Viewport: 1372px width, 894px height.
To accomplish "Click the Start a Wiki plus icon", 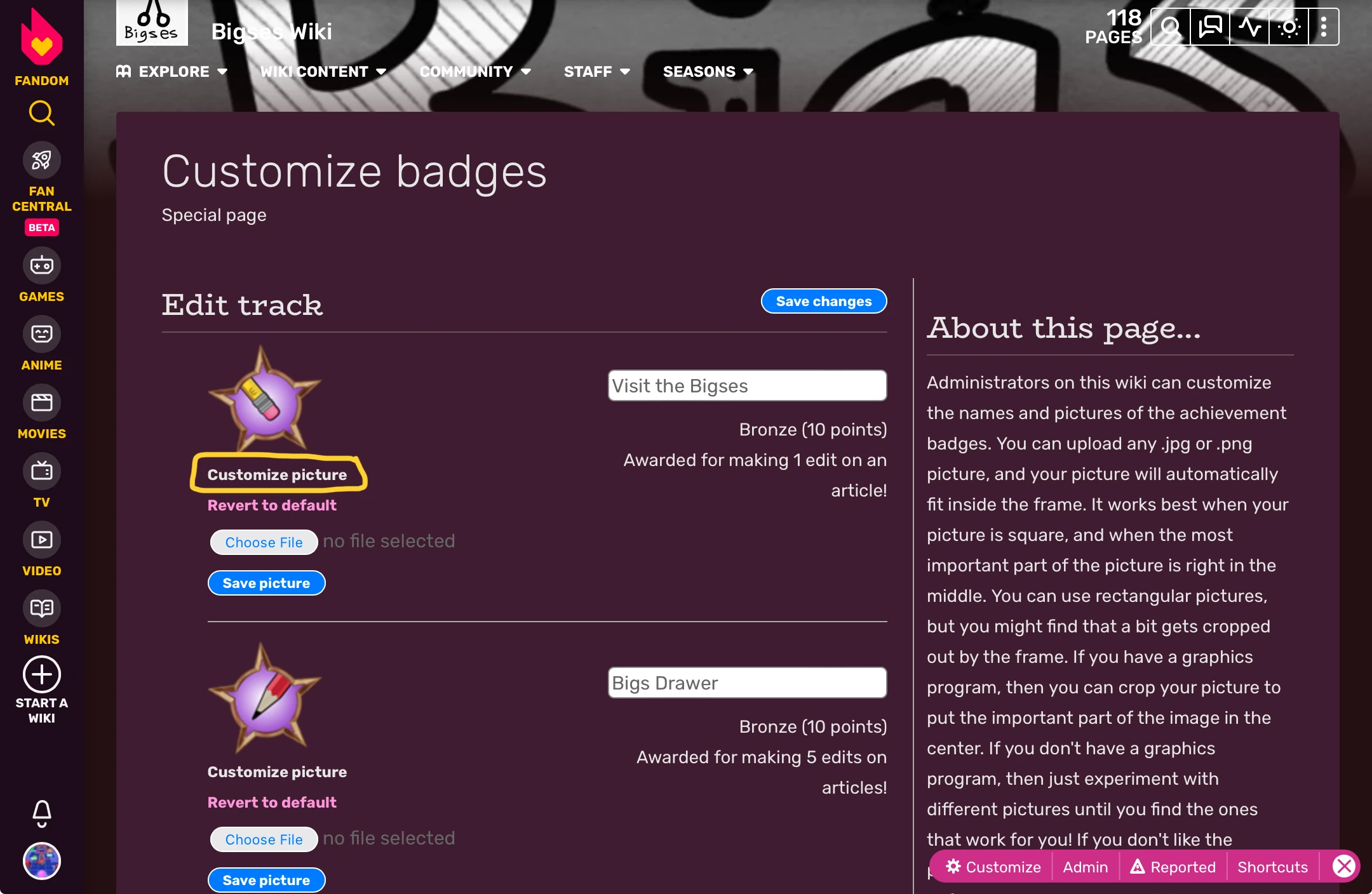I will click(x=41, y=674).
